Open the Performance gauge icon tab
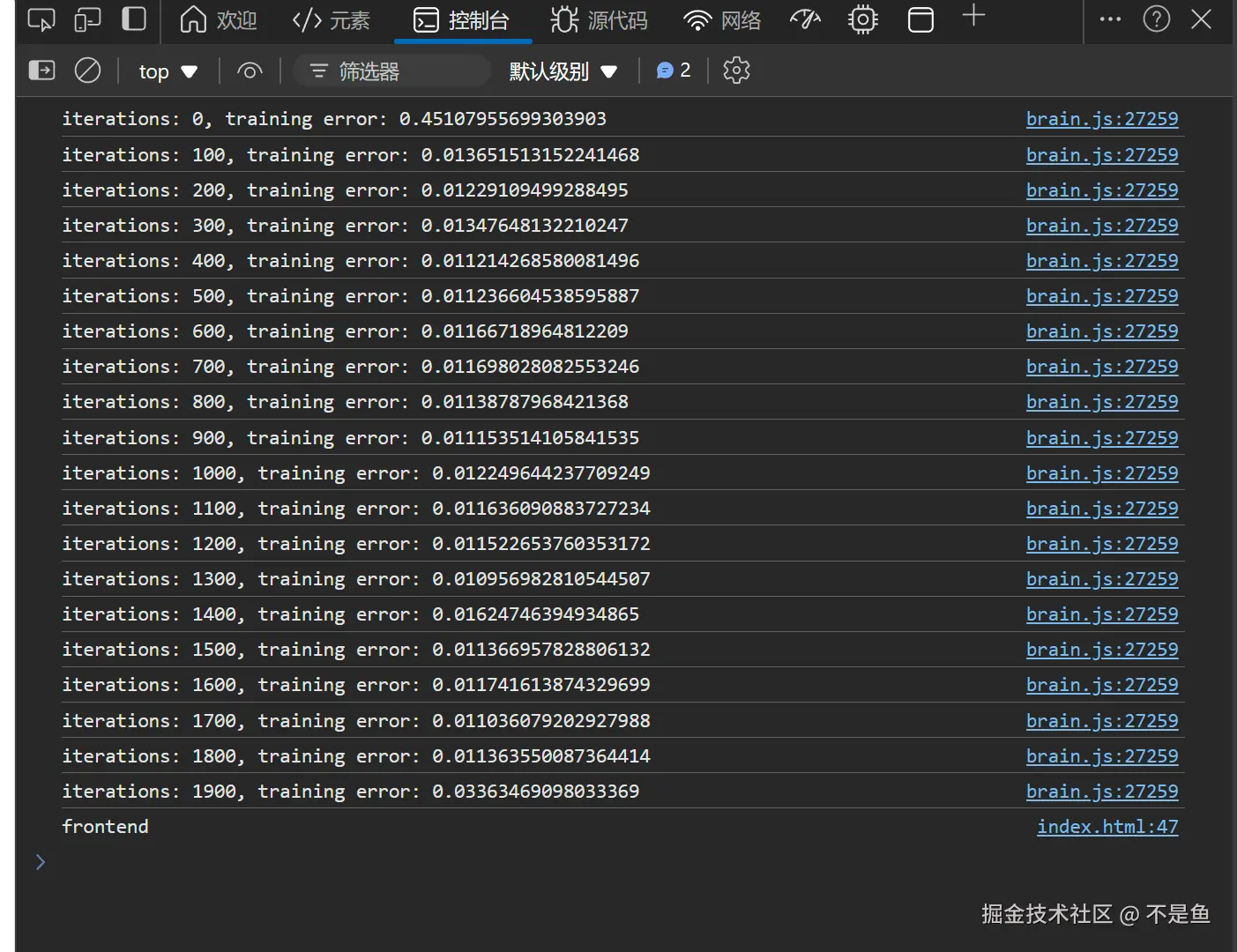The height and width of the screenshot is (952, 1237). tap(805, 19)
